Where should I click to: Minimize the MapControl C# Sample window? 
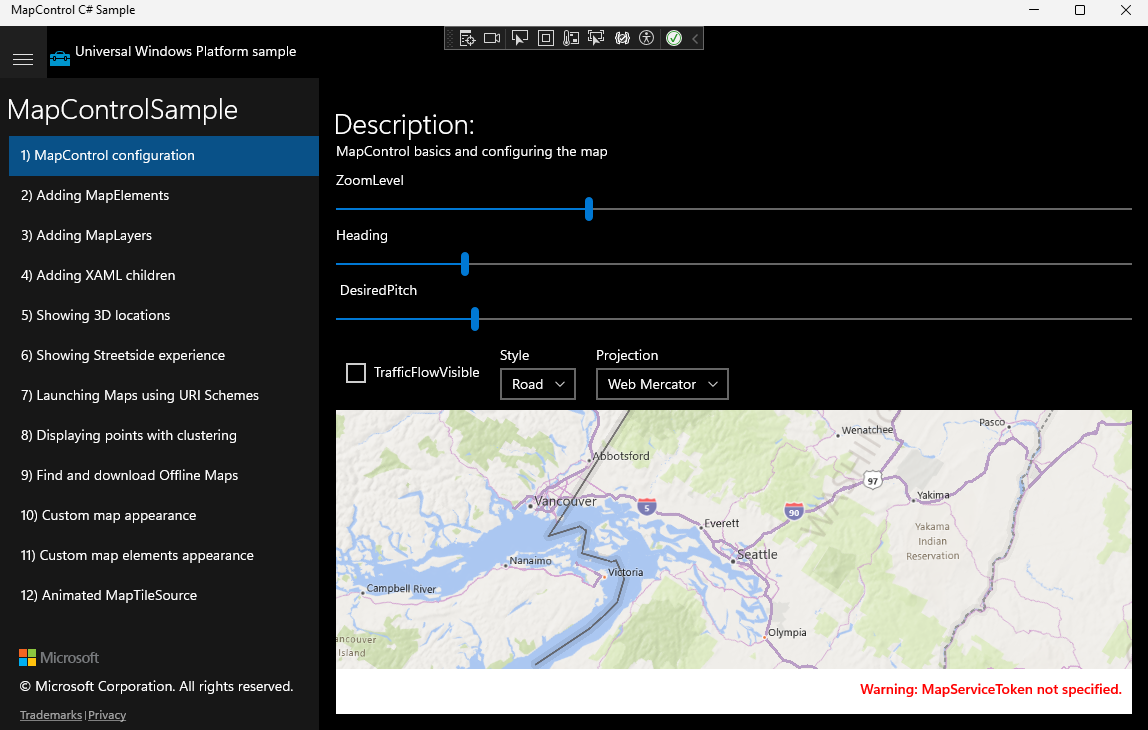[x=1034, y=10]
